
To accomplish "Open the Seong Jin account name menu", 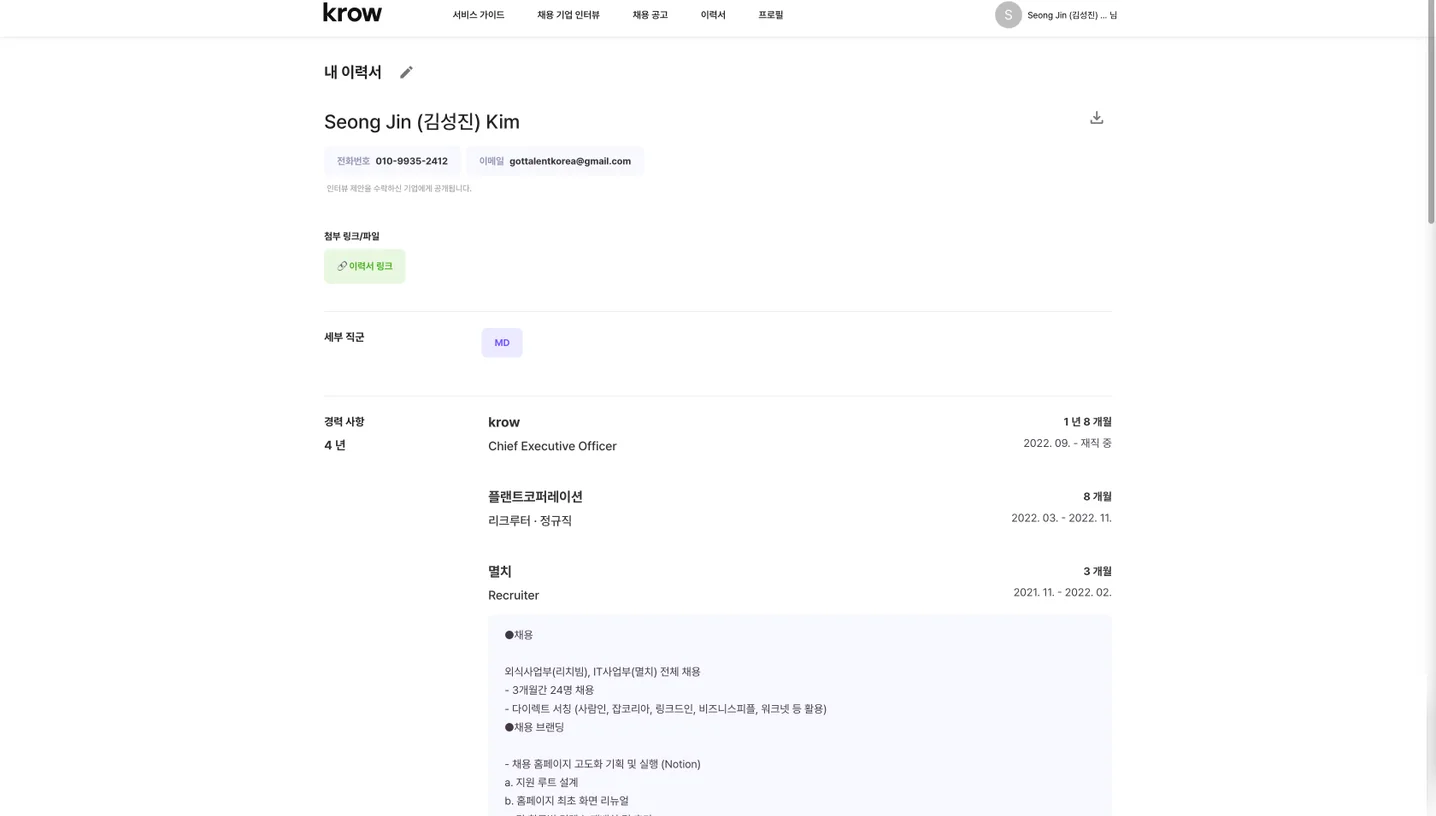I will 1072,15.
